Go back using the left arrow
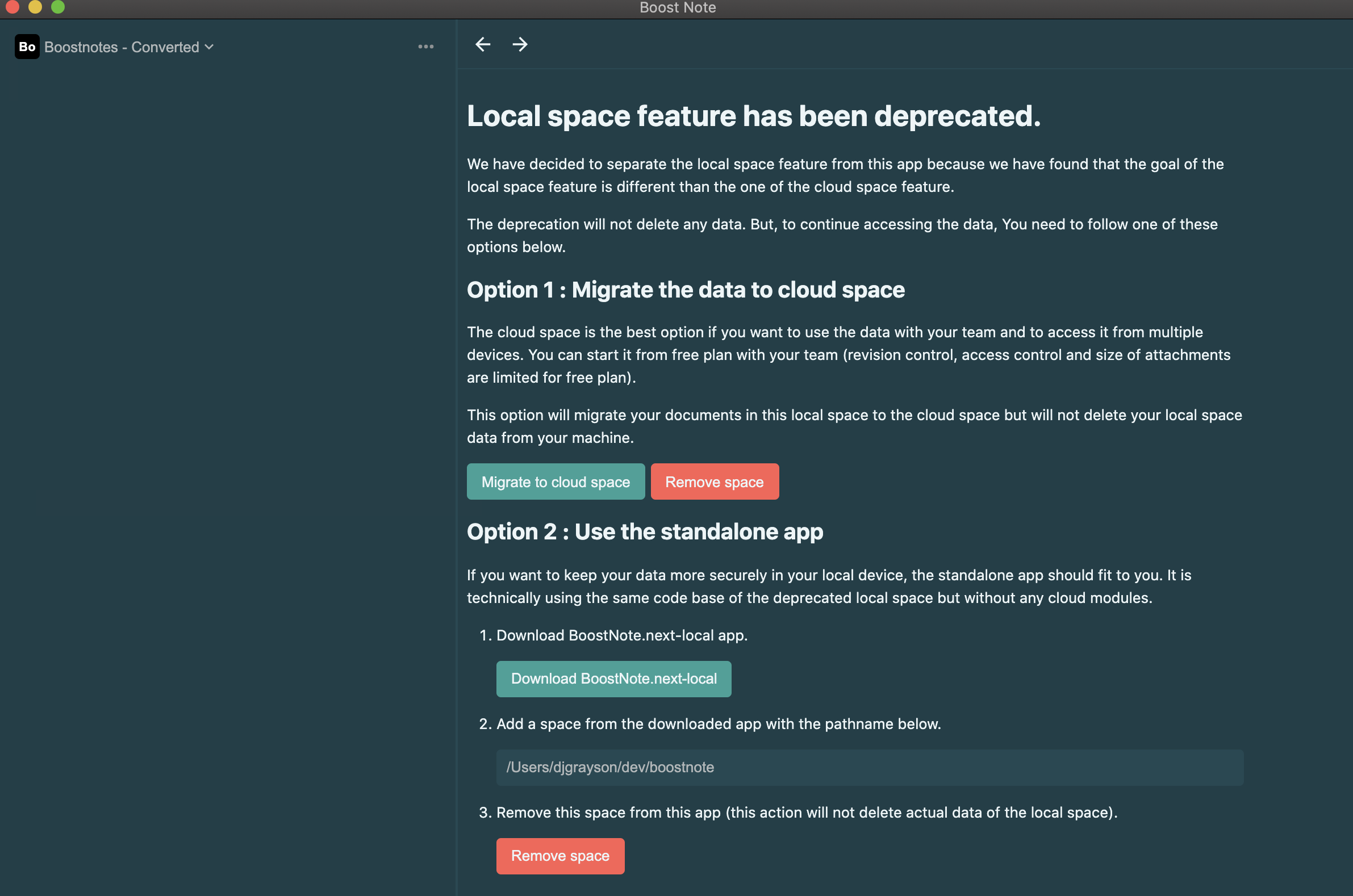This screenshot has width=1353, height=896. tap(482, 44)
